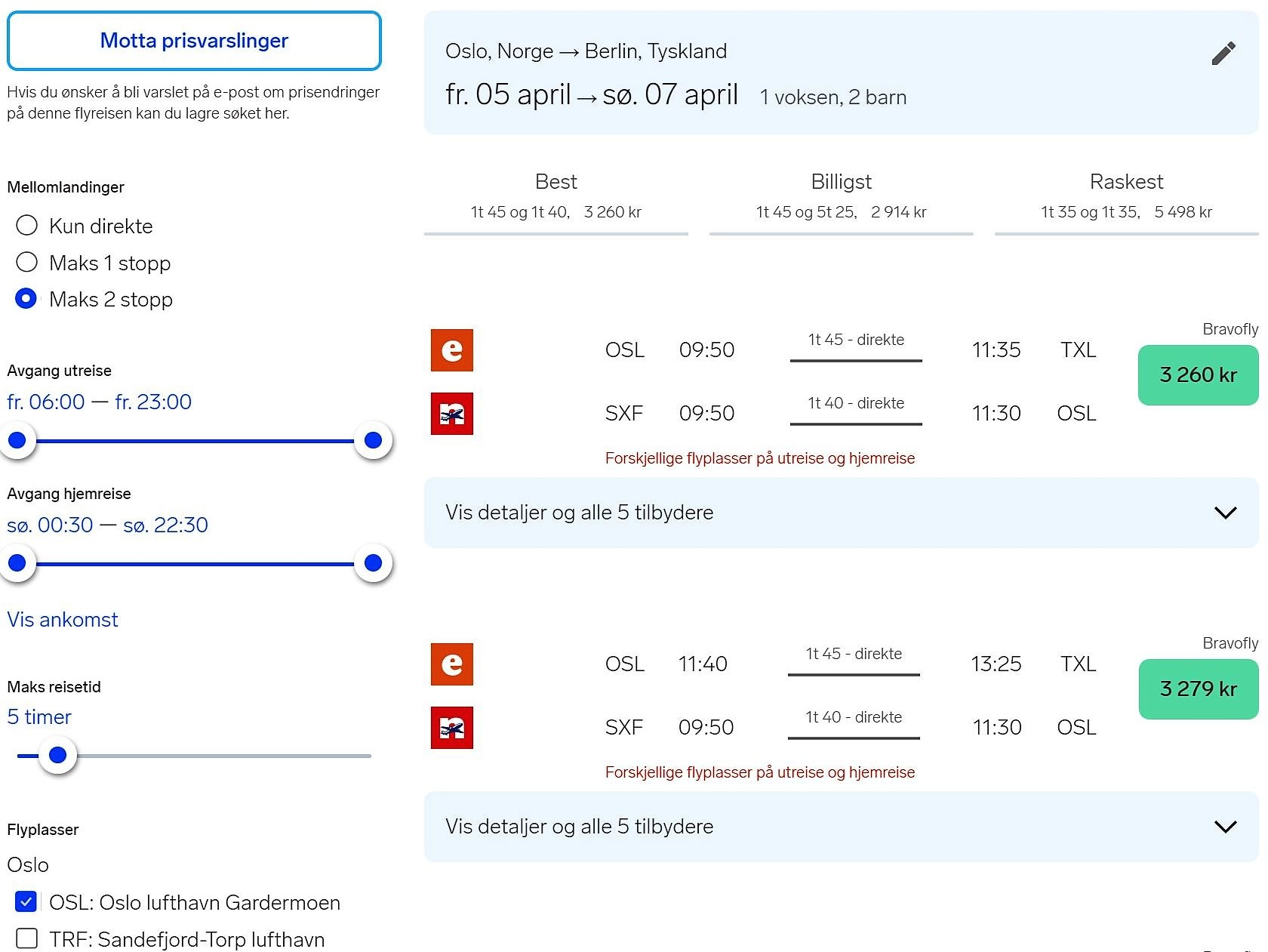Enable the TRF: Sandefjord-Torp lufthavn checkbox
Screen dimensions: 1268x952
26,938
